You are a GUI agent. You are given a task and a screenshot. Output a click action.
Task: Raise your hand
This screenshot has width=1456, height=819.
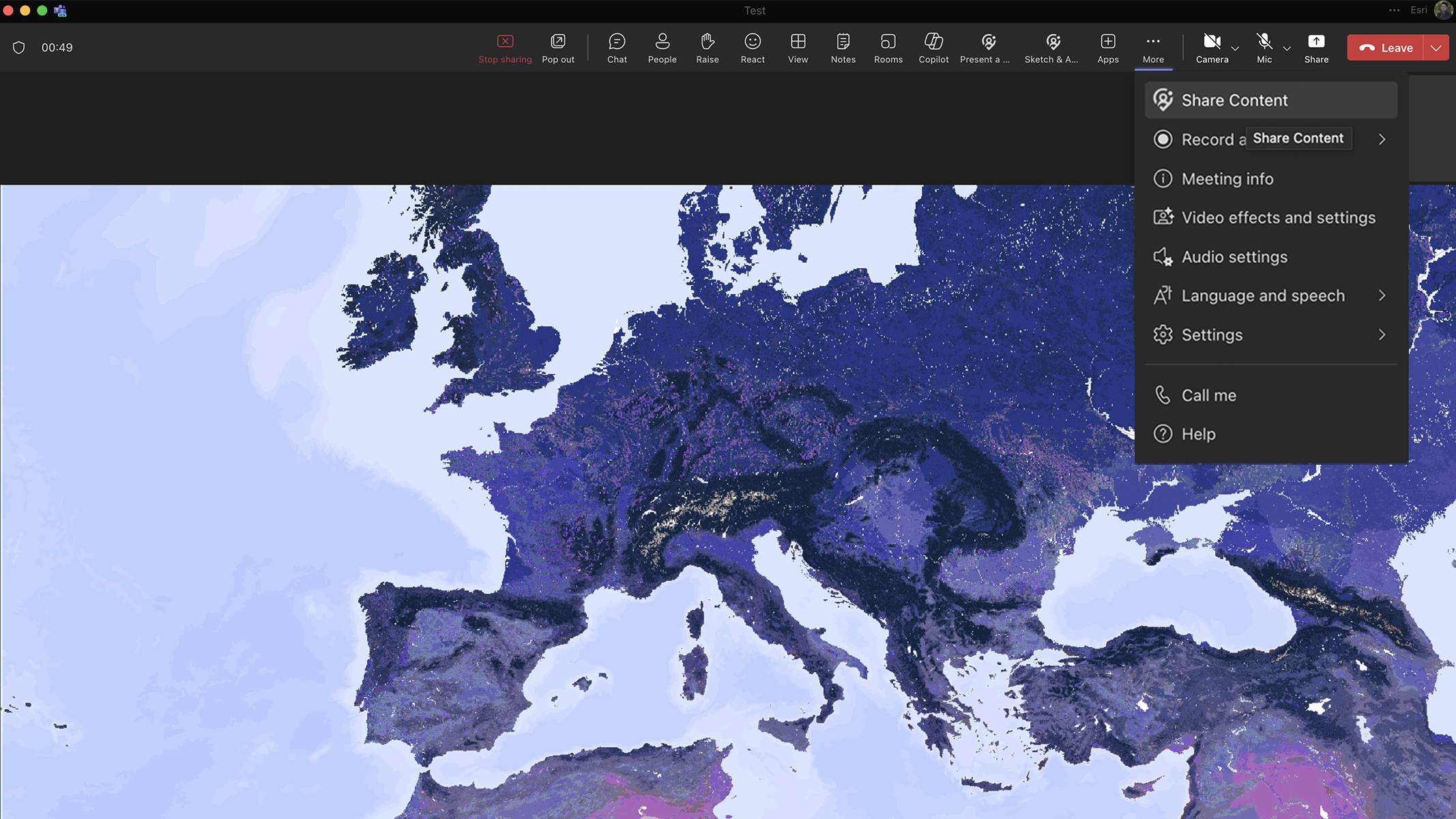[x=707, y=47]
